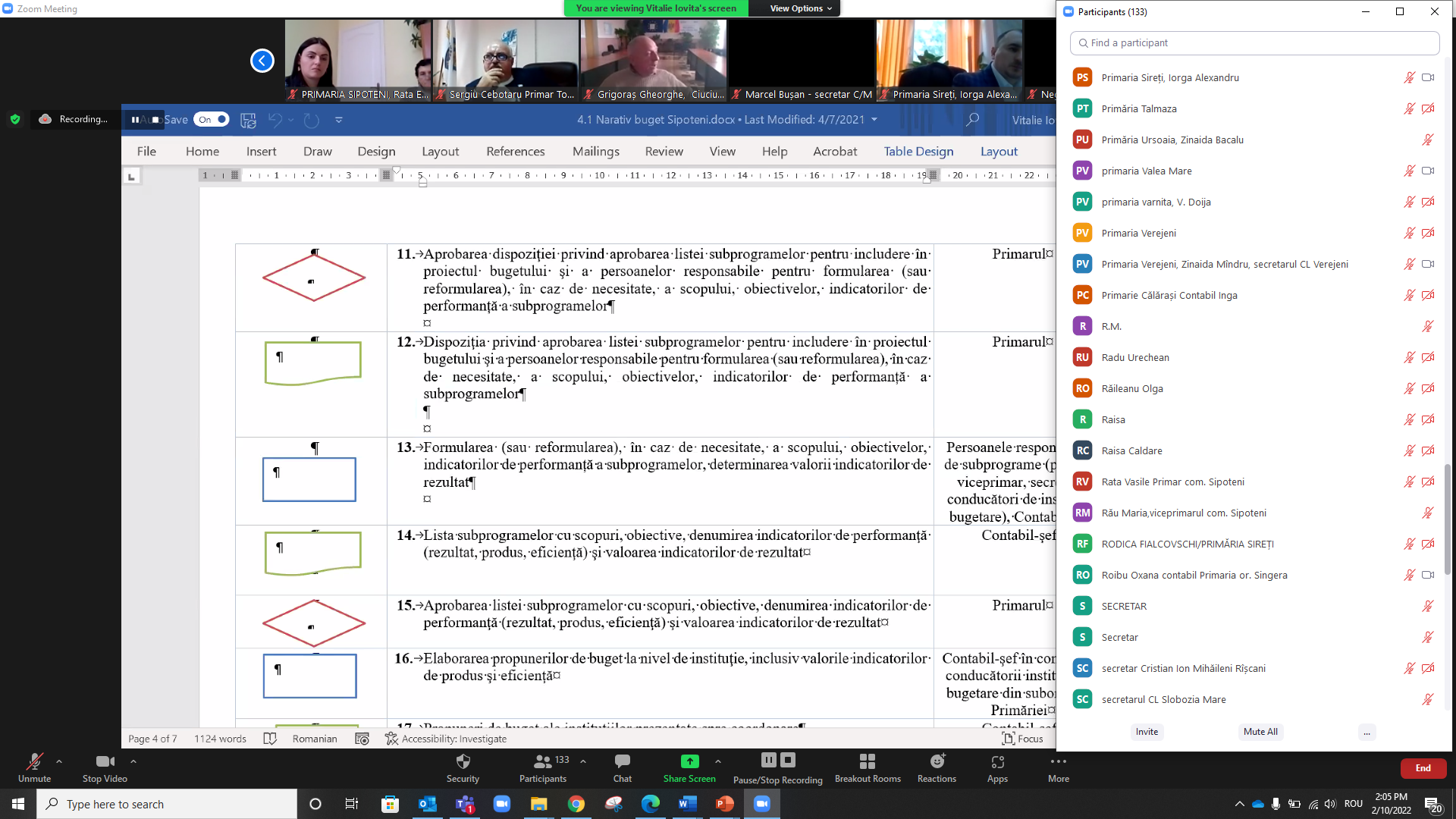Screen dimensions: 1456x819
Task: Switch to the Table Design tab
Action: 918,152
